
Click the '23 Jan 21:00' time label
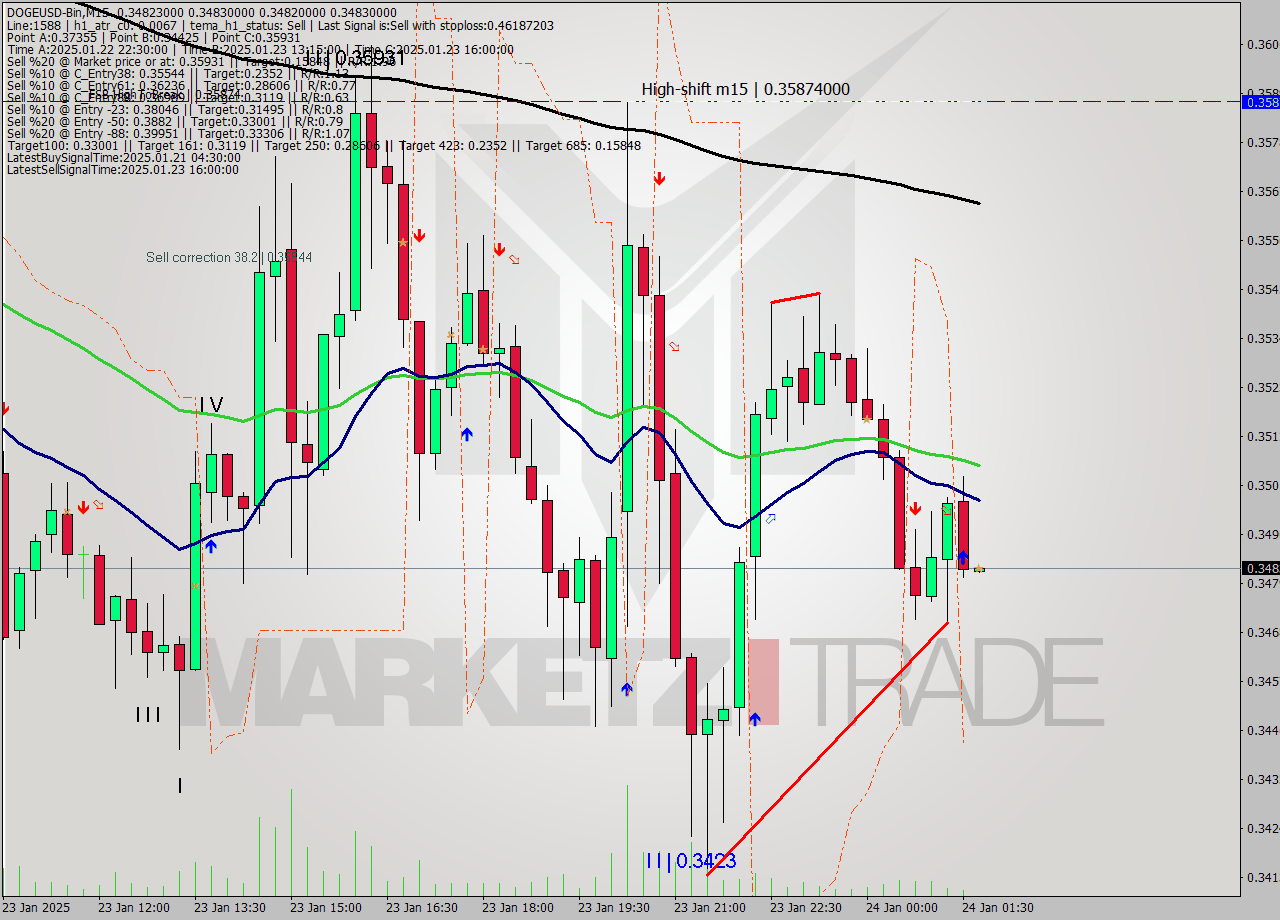coord(709,908)
